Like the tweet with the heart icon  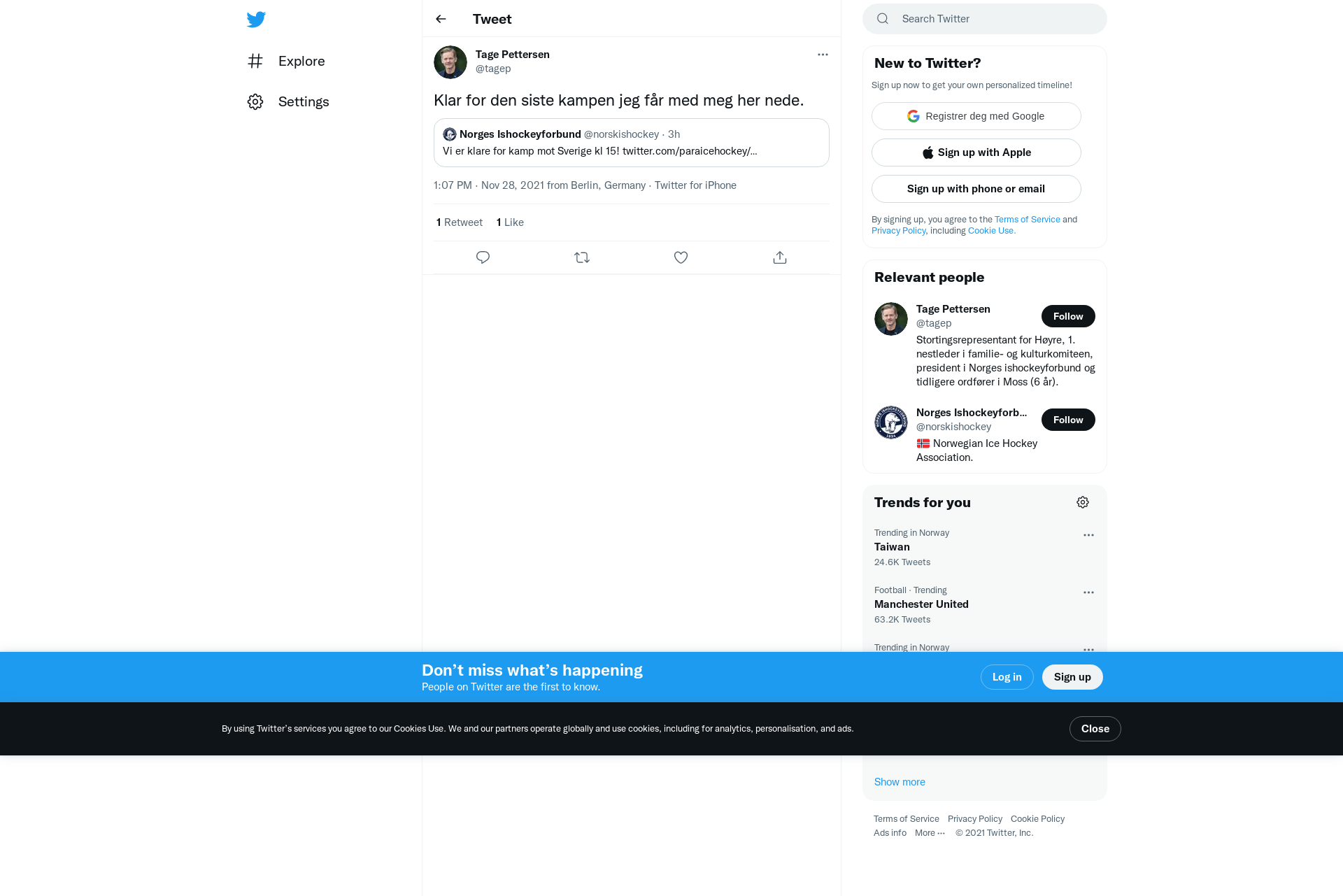point(681,257)
